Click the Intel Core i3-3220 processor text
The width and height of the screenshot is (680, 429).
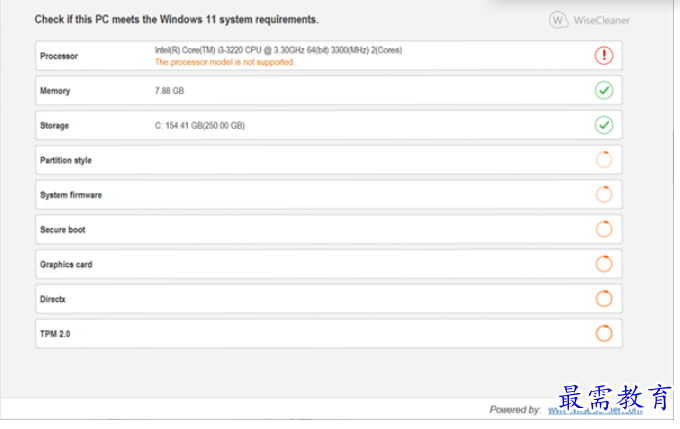coord(278,50)
